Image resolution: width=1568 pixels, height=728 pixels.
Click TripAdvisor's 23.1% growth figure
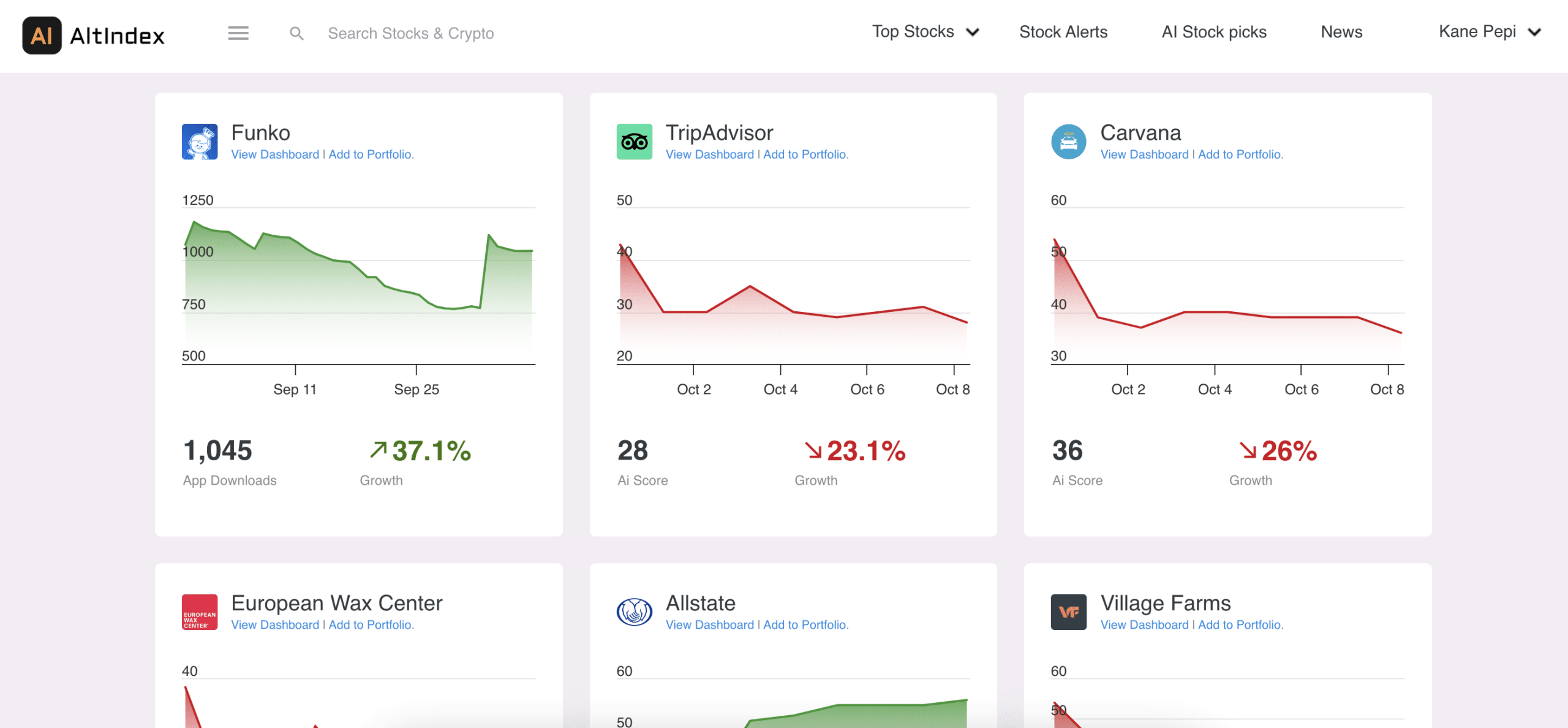[866, 451]
